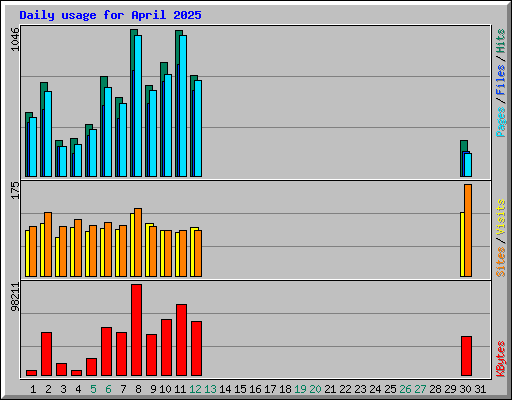Image resolution: width=512 pixels, height=400 pixels.
Task: Select the red KBytes bar for day 10
Action: pos(166,347)
